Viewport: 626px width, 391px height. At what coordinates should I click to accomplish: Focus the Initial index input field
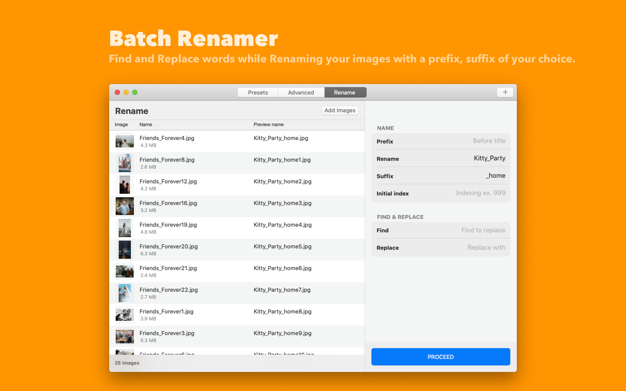(441, 193)
